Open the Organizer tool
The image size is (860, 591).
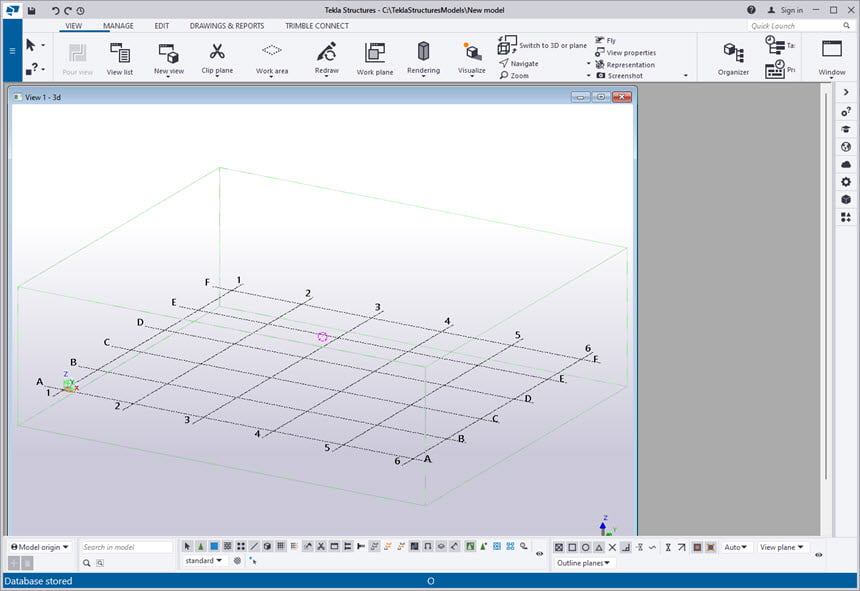(733, 59)
